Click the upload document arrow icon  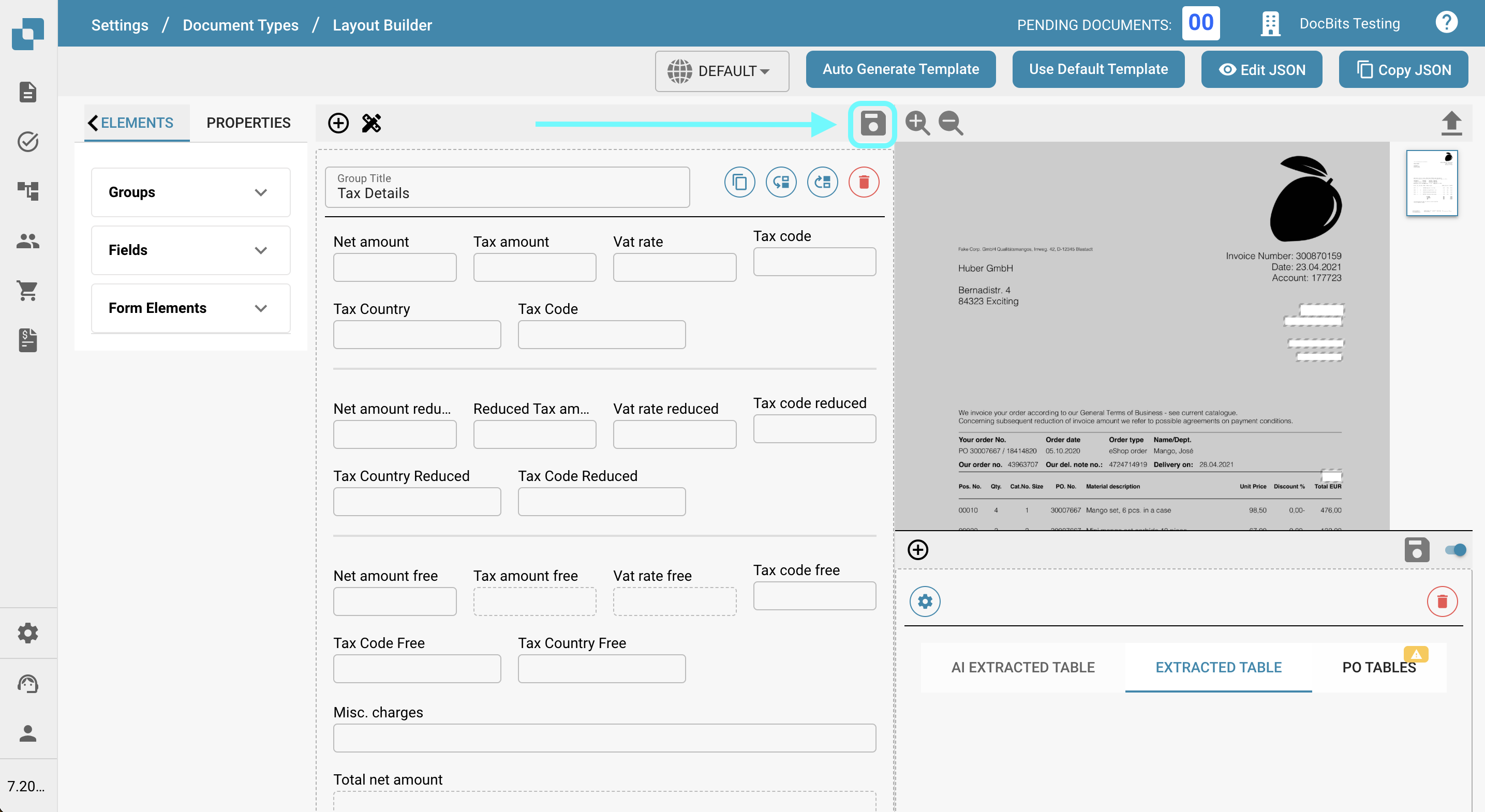(1450, 123)
